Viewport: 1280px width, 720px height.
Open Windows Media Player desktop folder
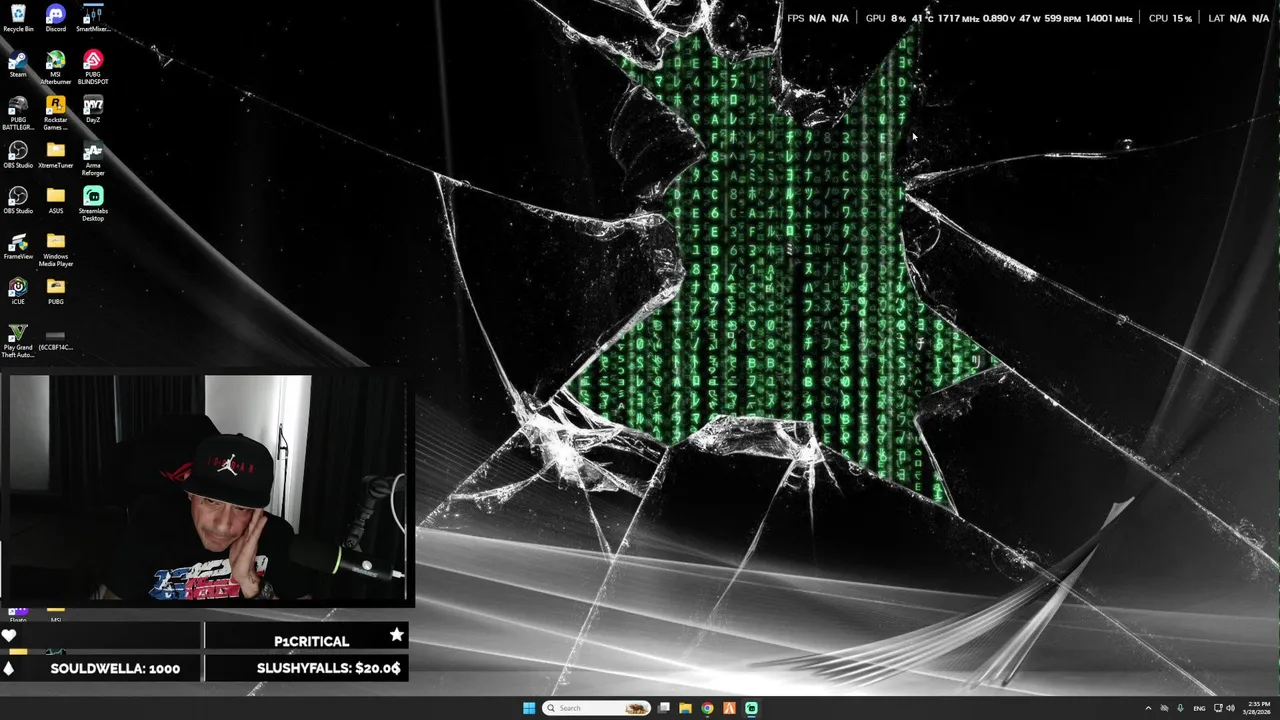[56, 250]
